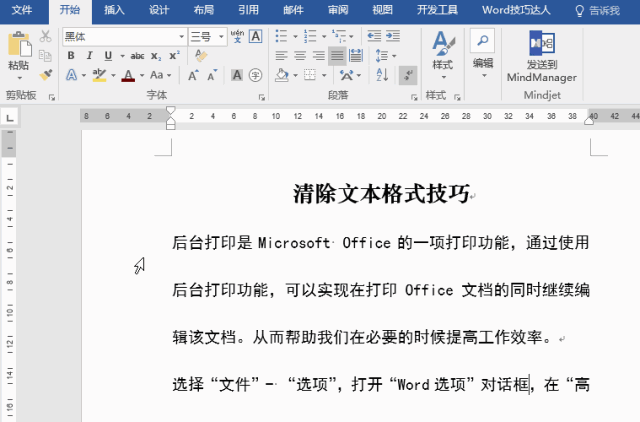Click the 告诉我 Tell Me box
The image size is (640, 422).
click(x=598, y=10)
